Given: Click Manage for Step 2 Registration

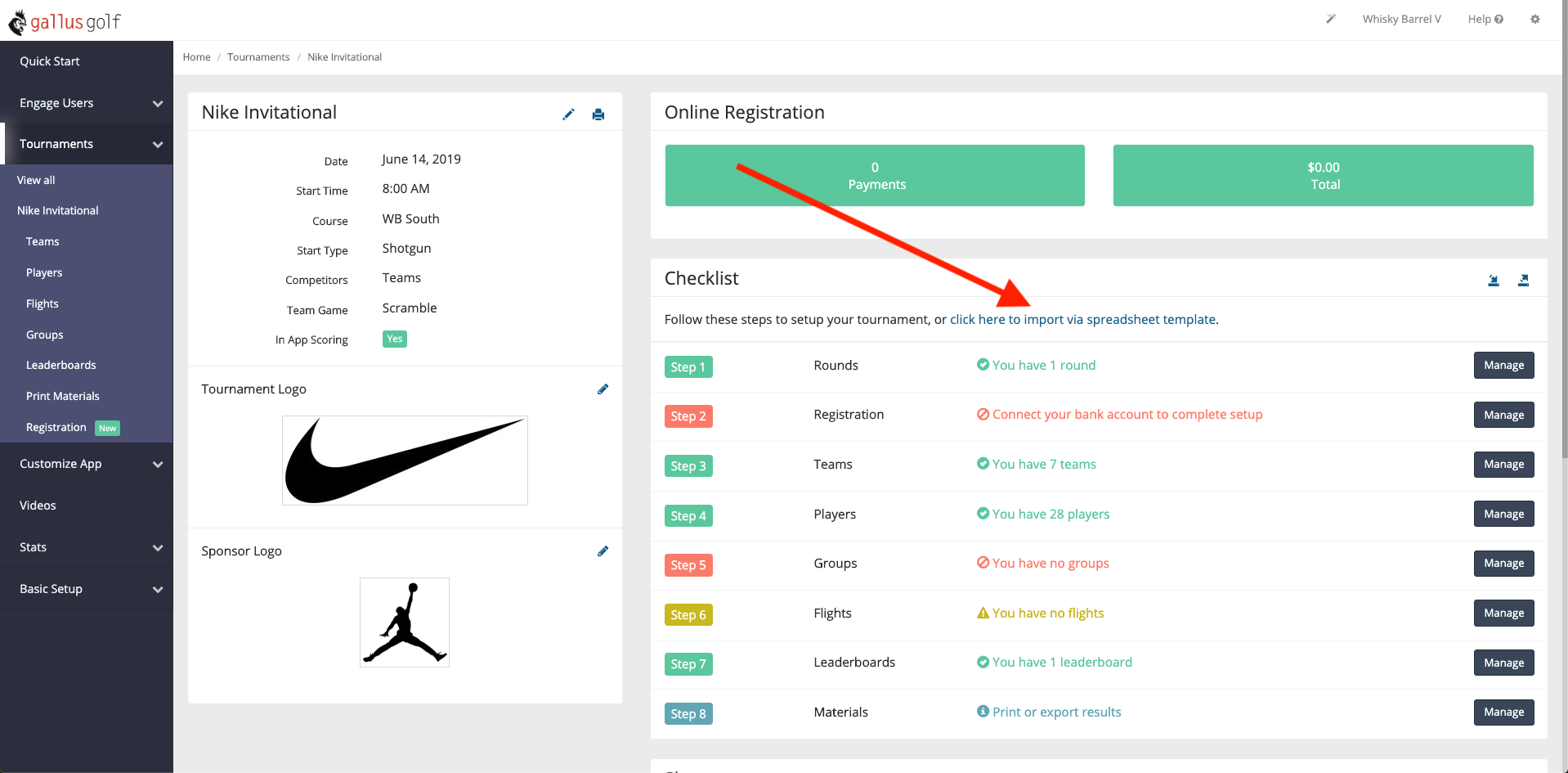Looking at the screenshot, I should (1503, 415).
